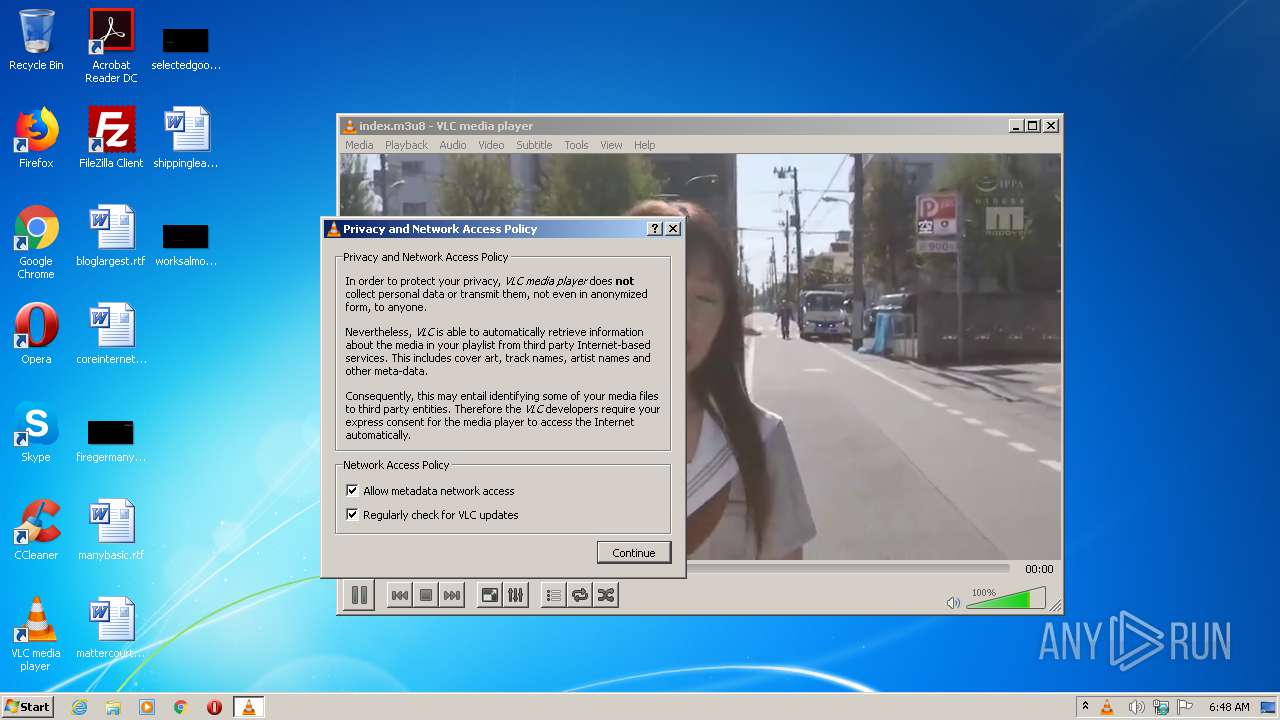Stop playback button in VLC
Image resolution: width=1280 pixels, height=720 pixels.
pos(426,595)
